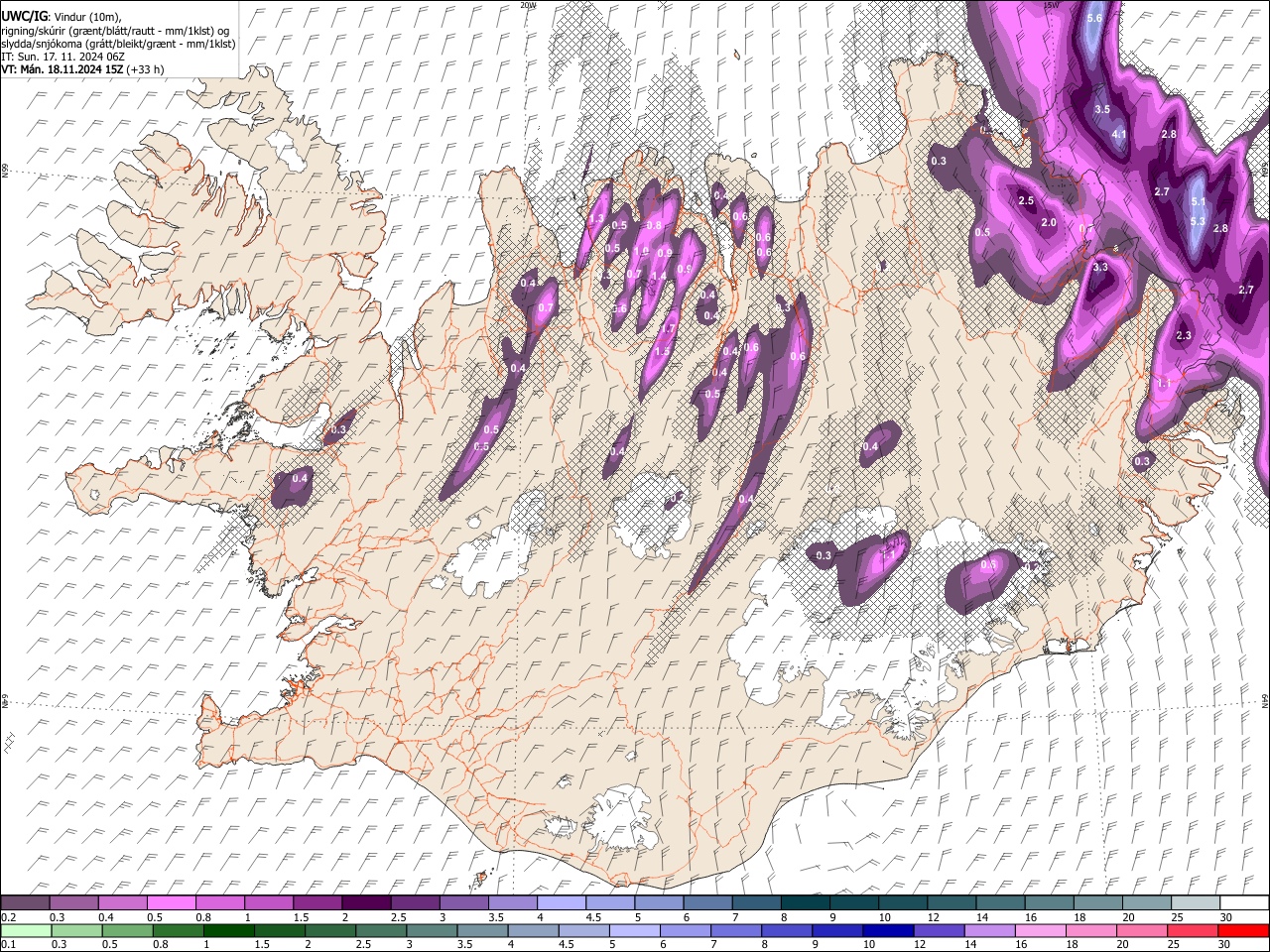
Task: Click the white swatch ending the snow scale
Action: [1244, 902]
